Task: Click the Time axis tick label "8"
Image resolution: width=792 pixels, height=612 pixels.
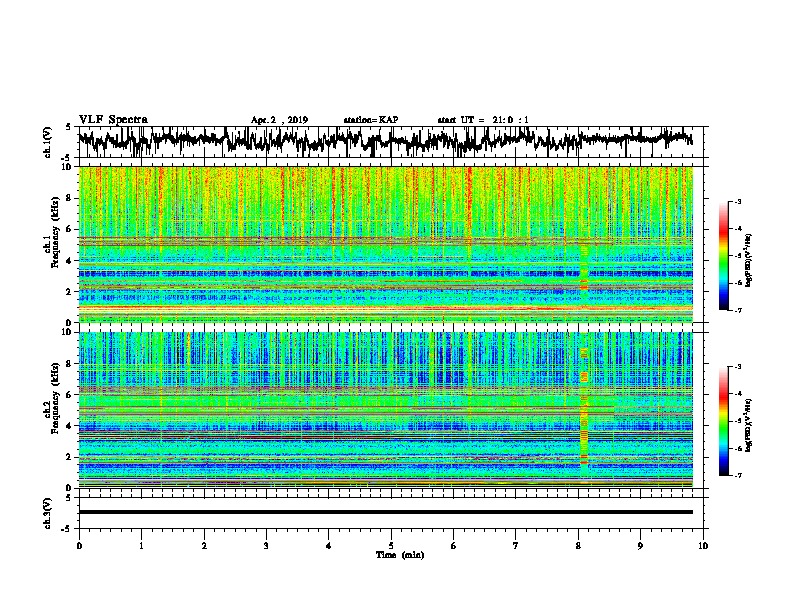Action: tap(578, 546)
